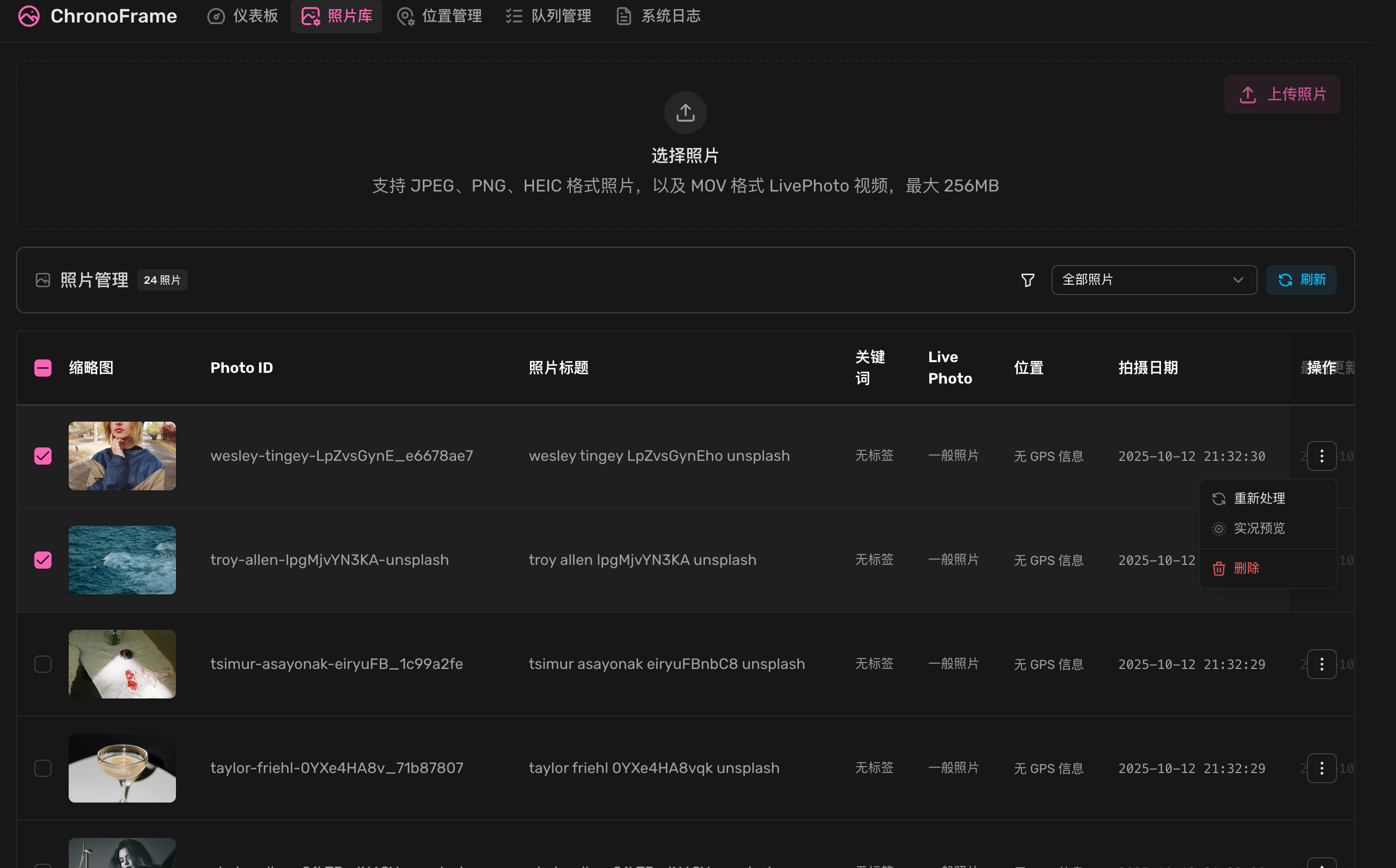The image size is (1396, 868).
Task: Click the trash icon next to 删除
Action: click(x=1218, y=568)
